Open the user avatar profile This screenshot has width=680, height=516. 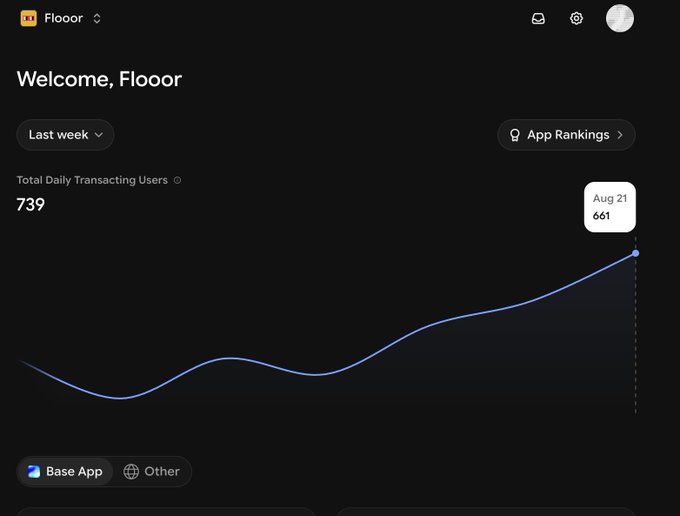point(620,18)
